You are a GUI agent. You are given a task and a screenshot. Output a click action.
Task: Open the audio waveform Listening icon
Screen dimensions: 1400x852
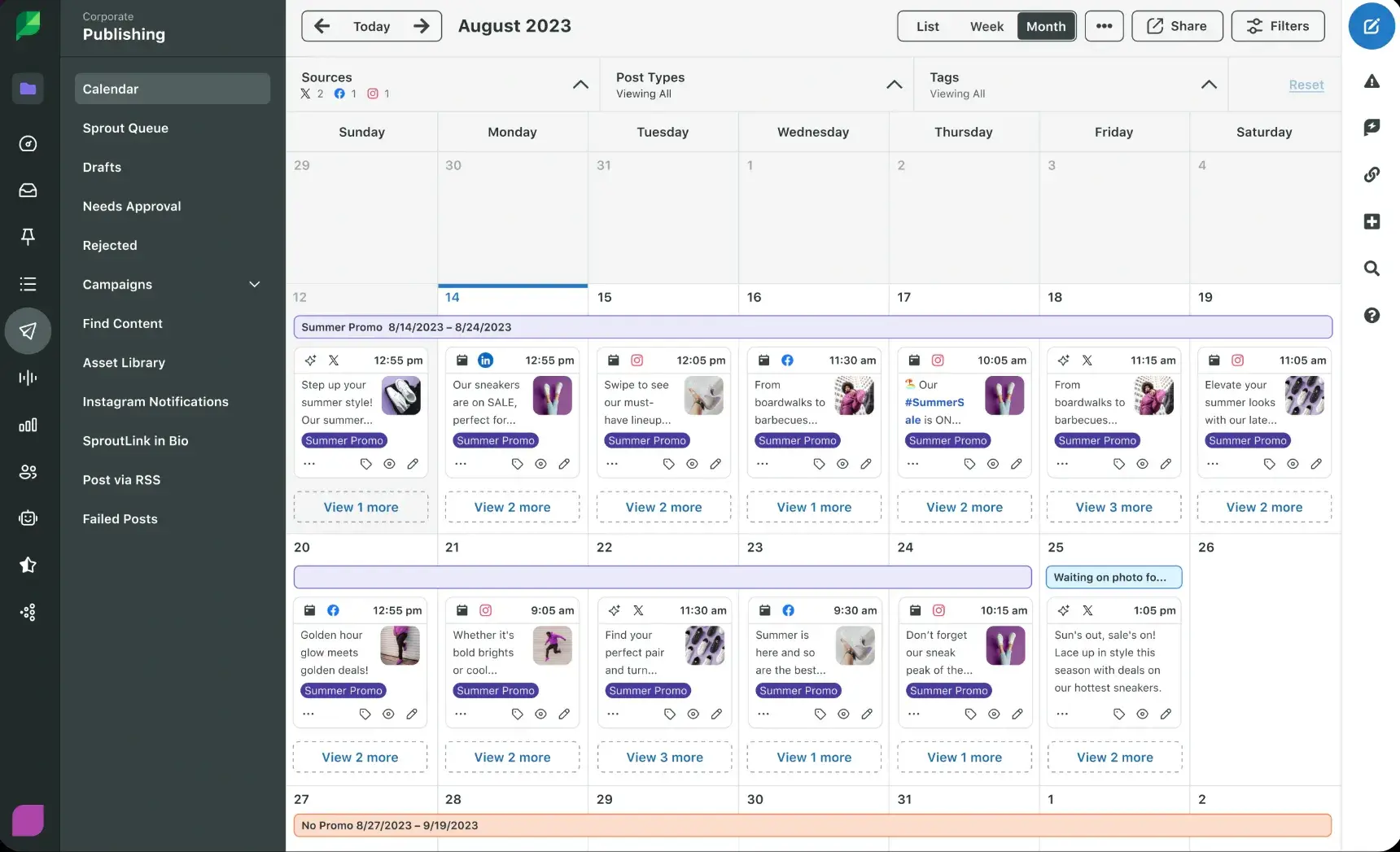point(28,378)
